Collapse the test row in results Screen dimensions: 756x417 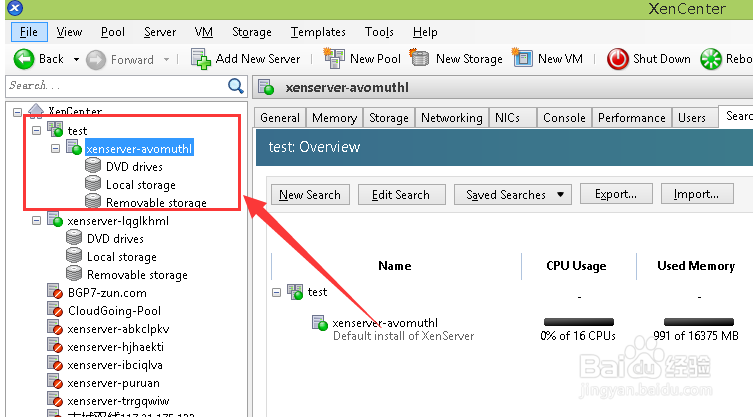[276, 293]
